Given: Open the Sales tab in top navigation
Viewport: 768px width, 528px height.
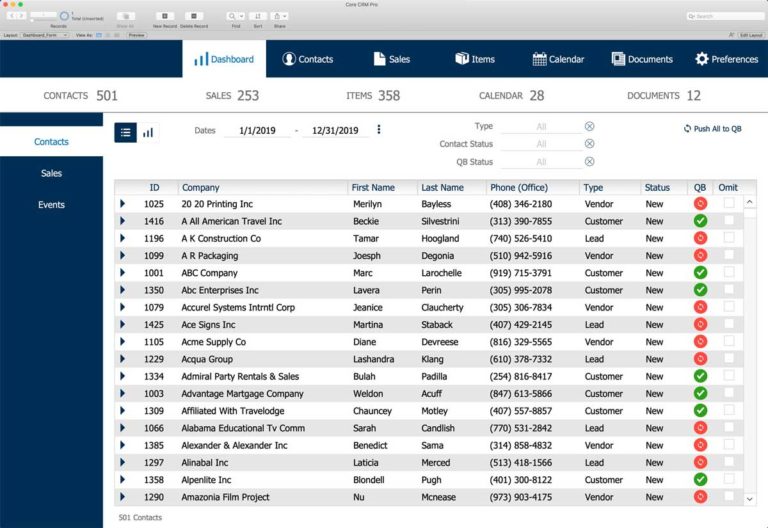Looking at the screenshot, I should tap(392, 59).
